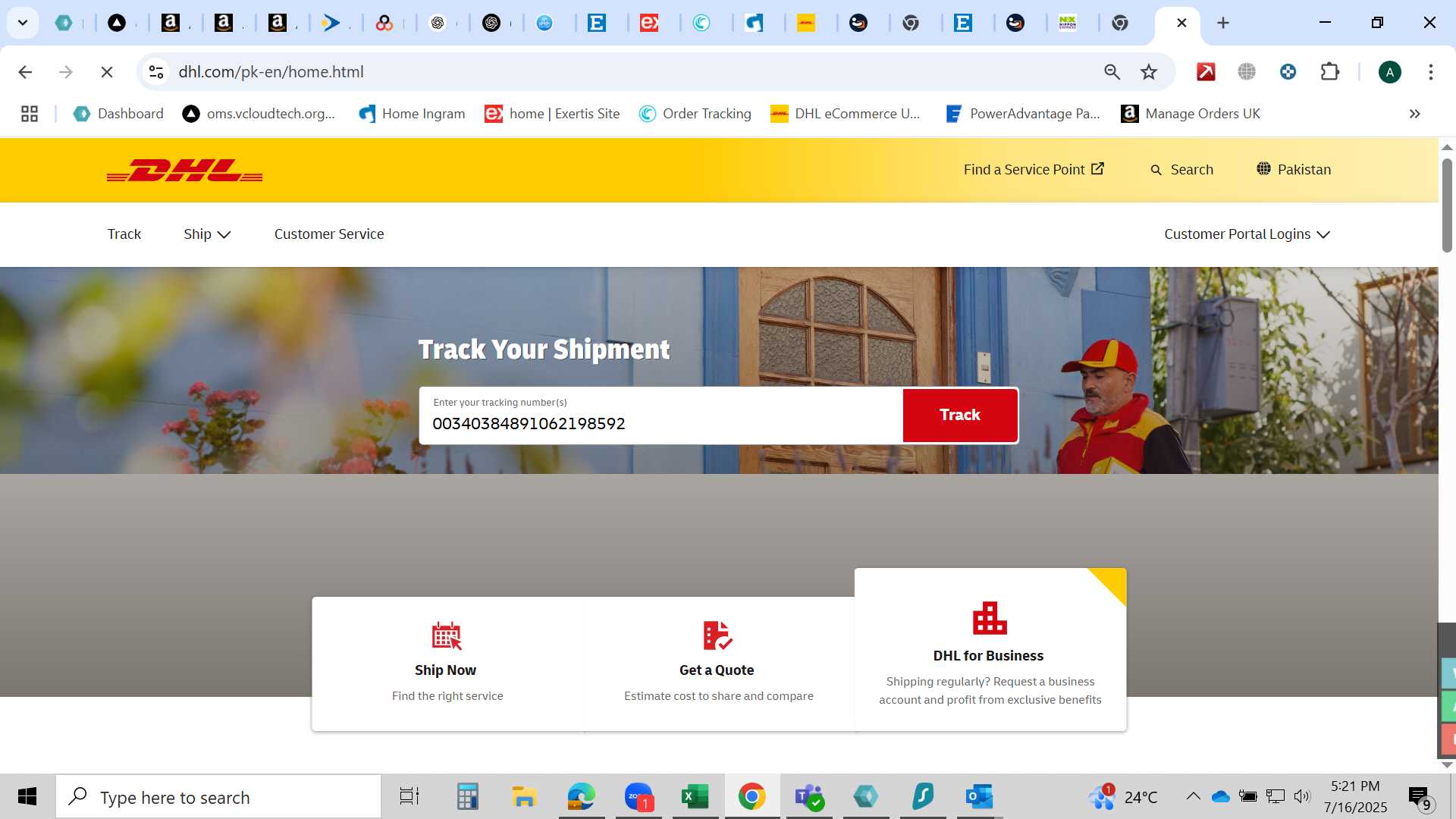The width and height of the screenshot is (1456, 819).
Task: Click the Get a Quote document icon
Action: point(717,635)
